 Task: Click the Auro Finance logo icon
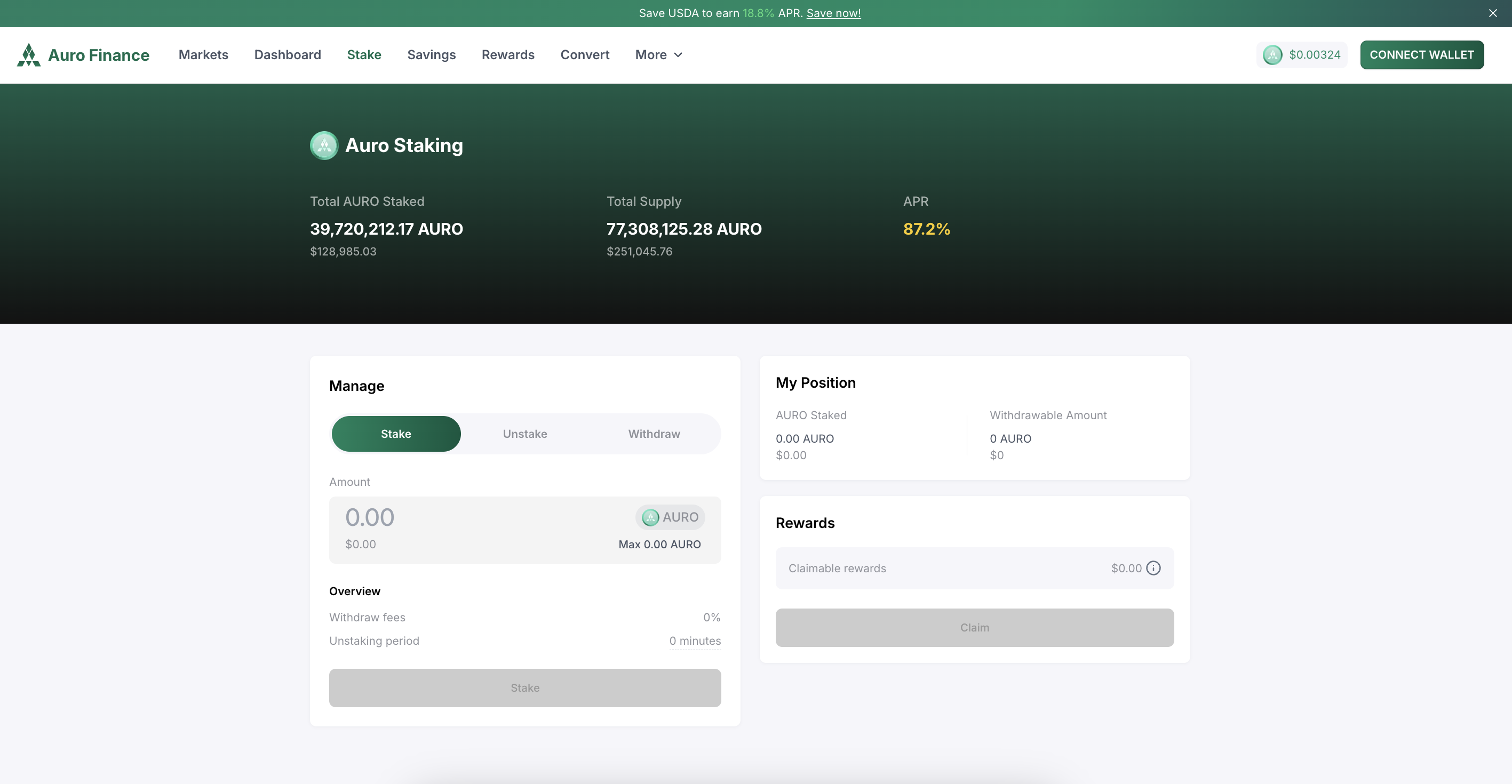[28, 54]
